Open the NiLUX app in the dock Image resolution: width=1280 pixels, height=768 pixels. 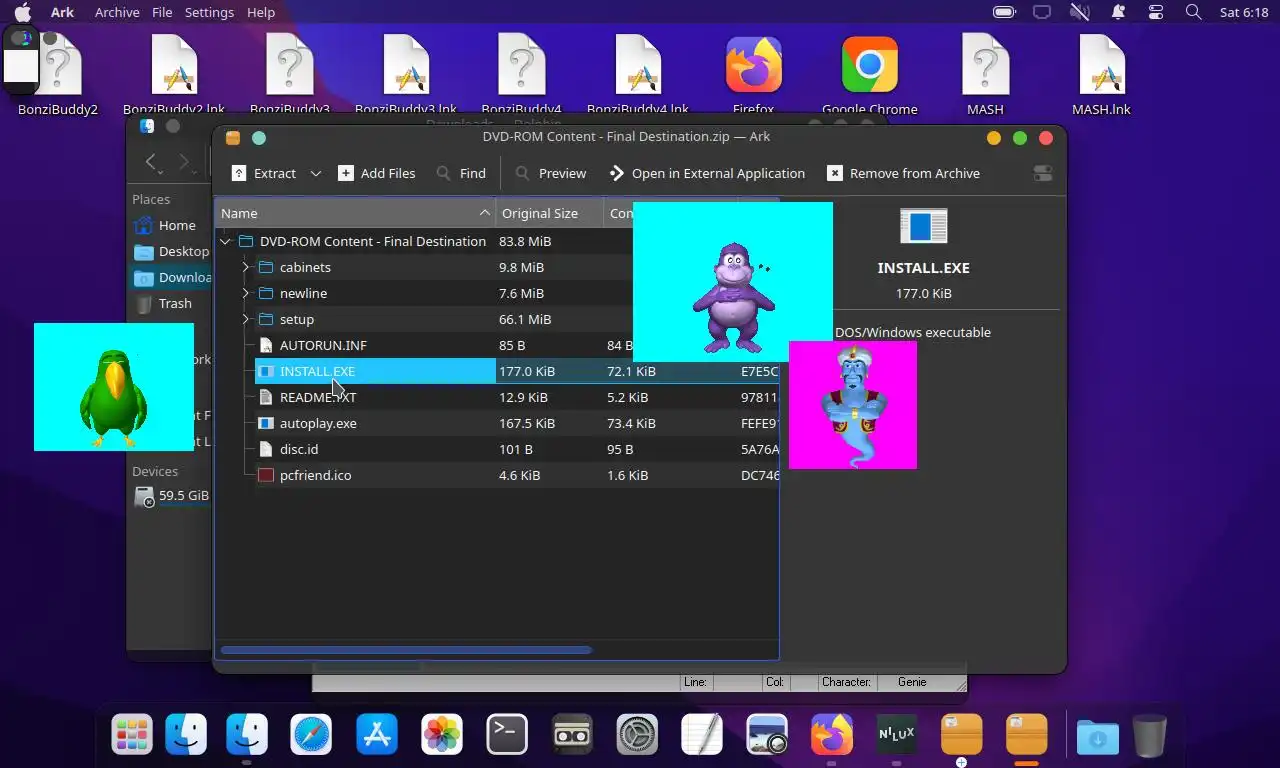point(896,735)
